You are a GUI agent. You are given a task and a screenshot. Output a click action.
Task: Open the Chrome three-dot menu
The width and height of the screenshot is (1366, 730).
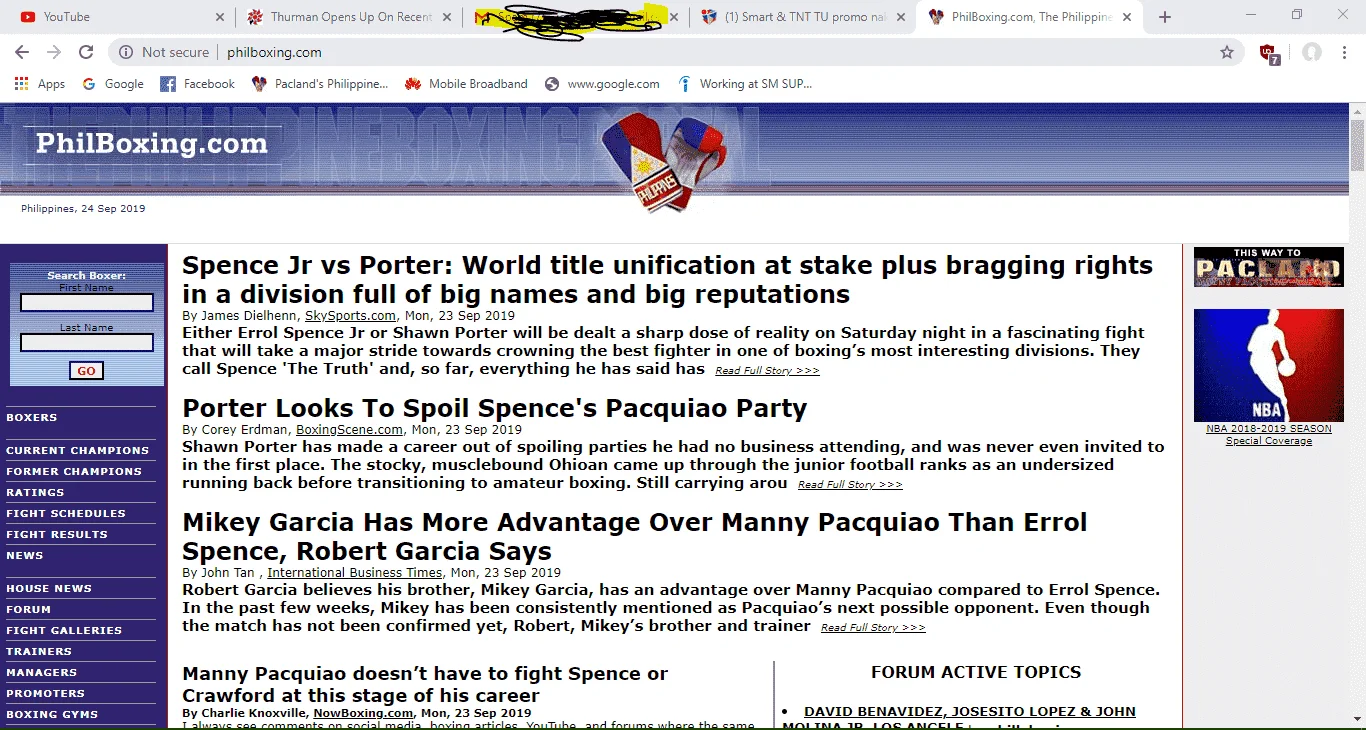click(1344, 52)
